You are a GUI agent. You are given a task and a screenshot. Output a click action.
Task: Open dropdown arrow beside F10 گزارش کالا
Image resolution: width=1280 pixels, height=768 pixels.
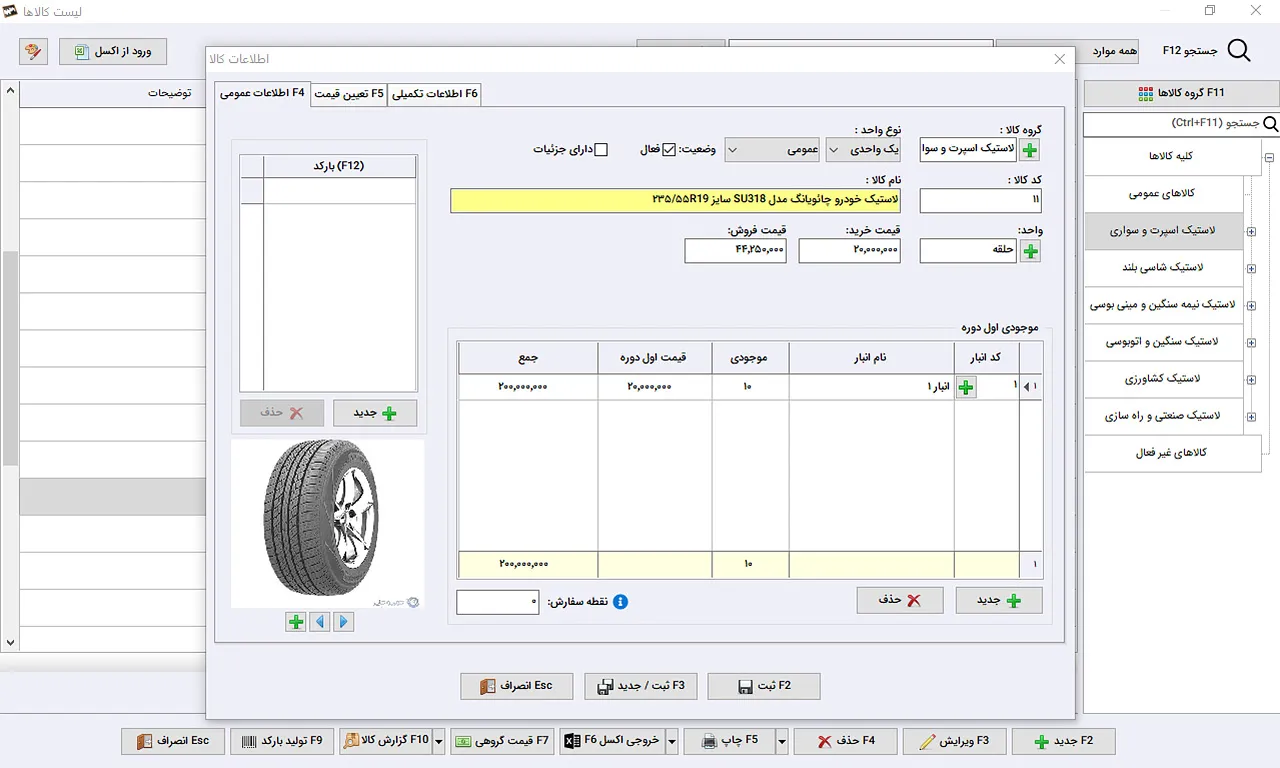coord(439,741)
